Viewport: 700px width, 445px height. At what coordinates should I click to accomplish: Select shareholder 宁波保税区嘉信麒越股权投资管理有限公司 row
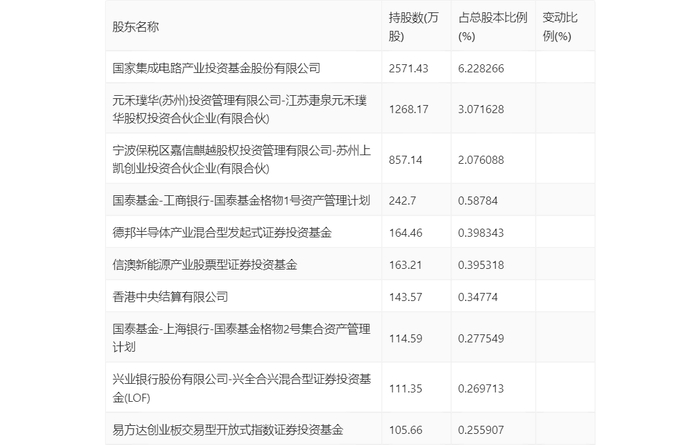tap(242, 159)
